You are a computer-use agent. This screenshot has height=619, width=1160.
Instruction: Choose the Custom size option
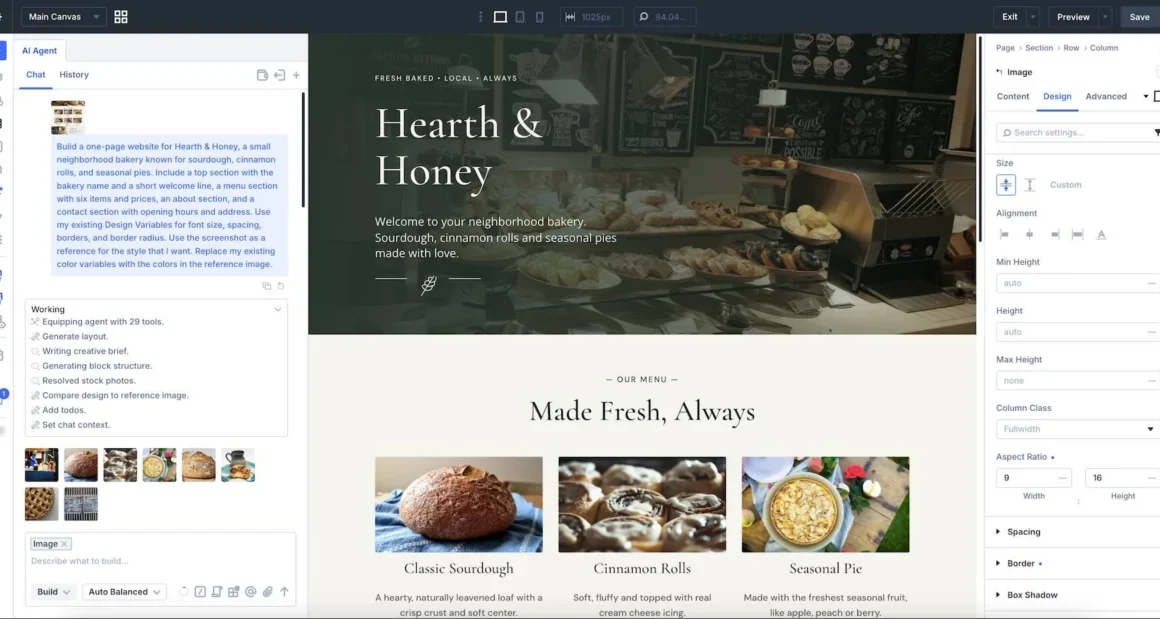coord(1065,185)
